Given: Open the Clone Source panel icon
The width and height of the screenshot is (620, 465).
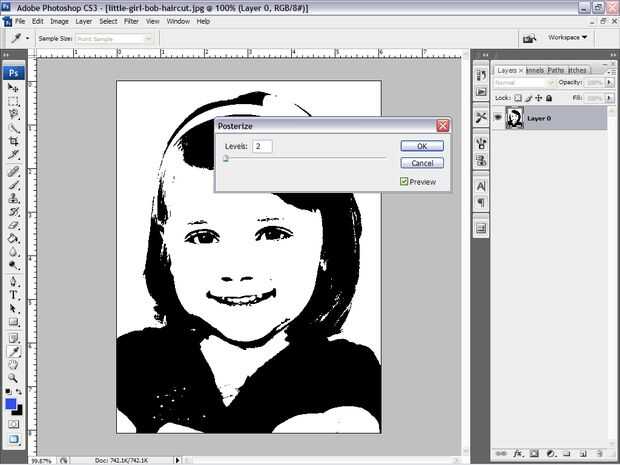Looking at the screenshot, I should coord(481,160).
